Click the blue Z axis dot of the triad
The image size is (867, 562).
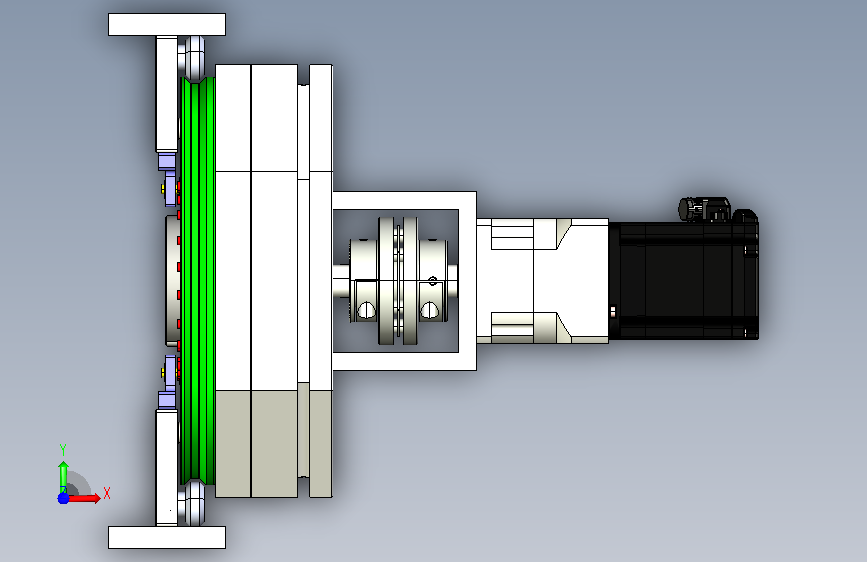63,498
